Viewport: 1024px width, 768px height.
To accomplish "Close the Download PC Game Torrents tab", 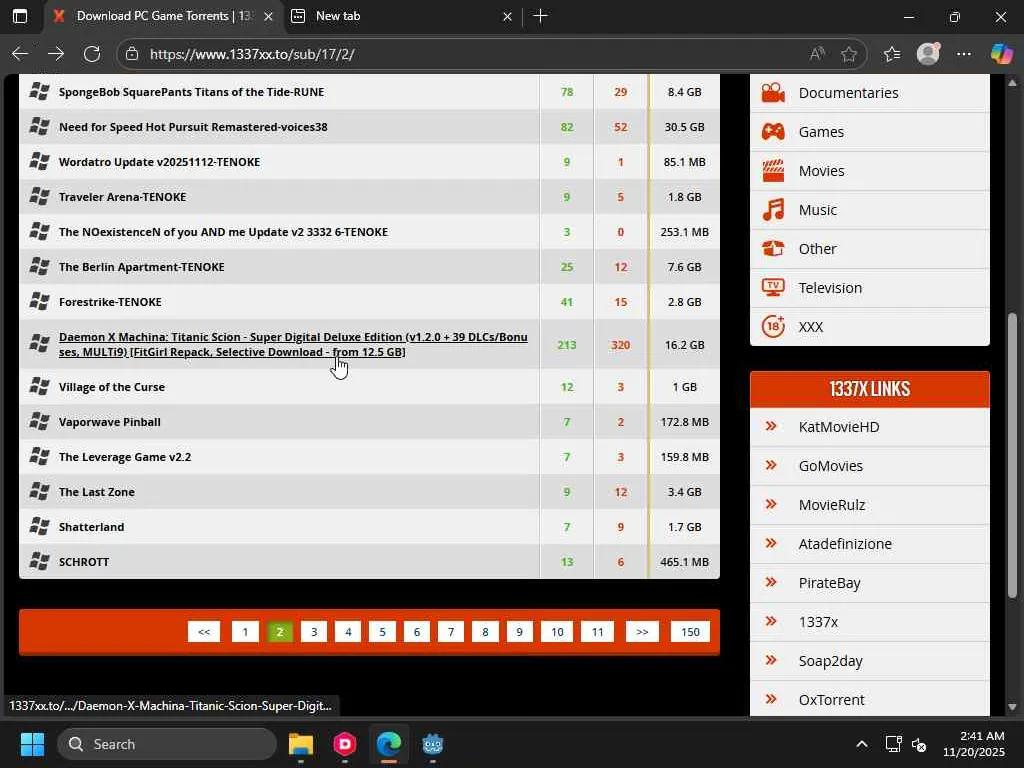I will [268, 17].
